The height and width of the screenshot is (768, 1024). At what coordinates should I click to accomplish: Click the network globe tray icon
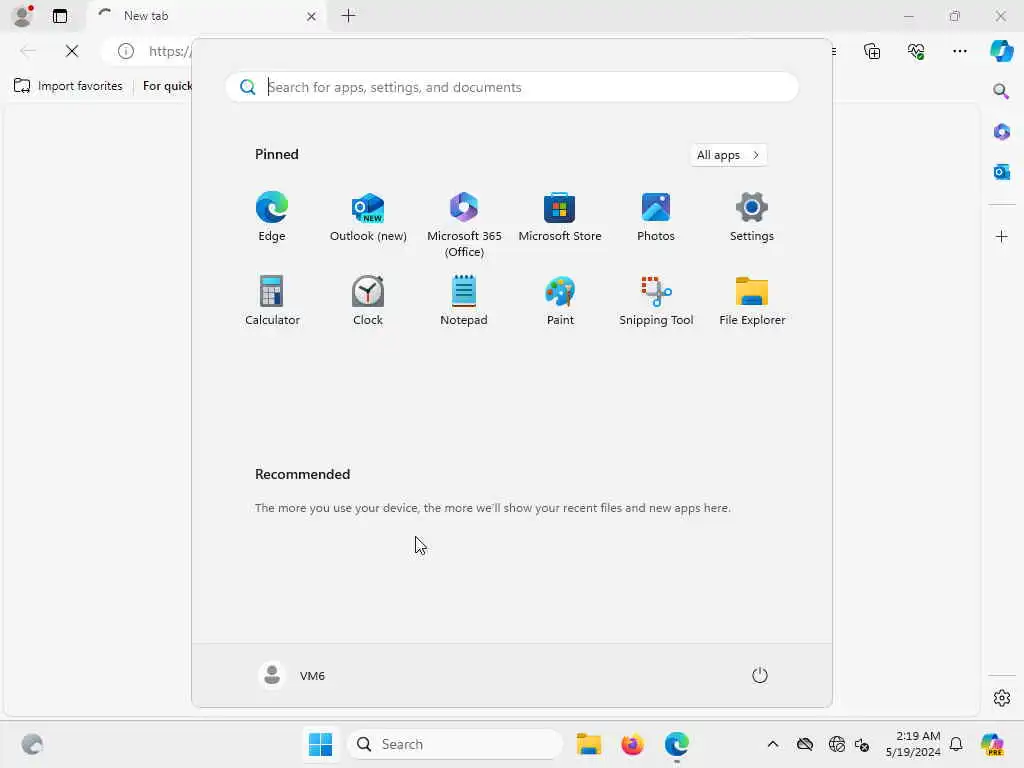(x=837, y=744)
